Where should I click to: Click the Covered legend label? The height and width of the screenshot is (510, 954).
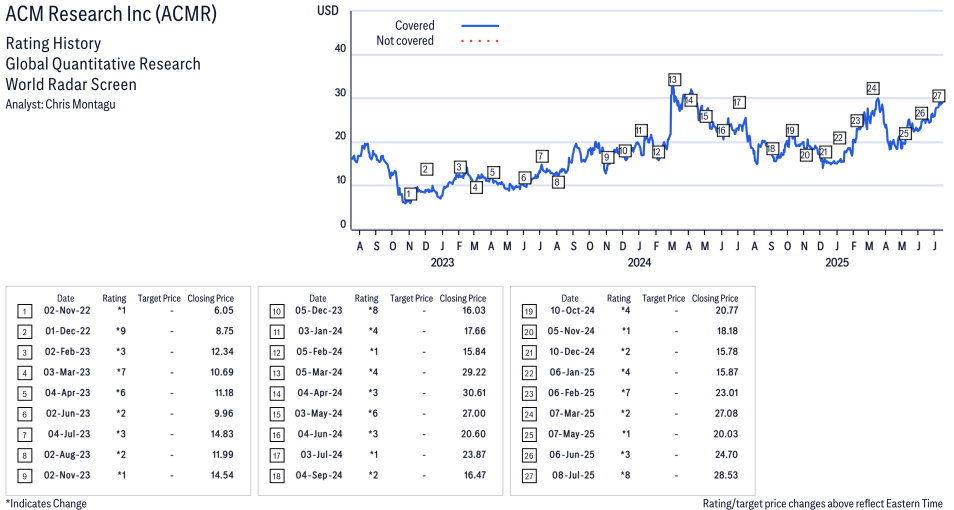click(x=415, y=26)
